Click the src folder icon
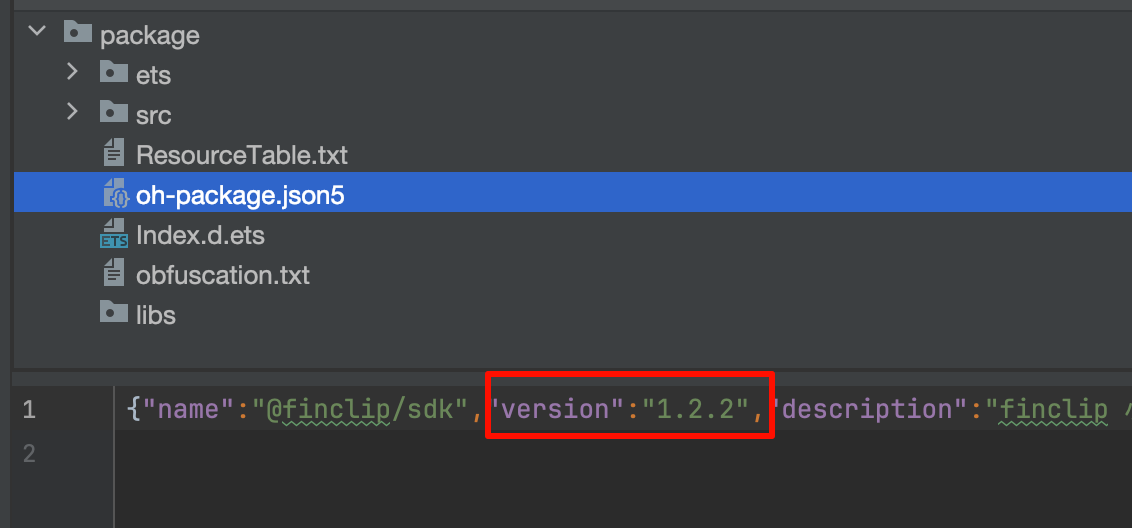 114,113
